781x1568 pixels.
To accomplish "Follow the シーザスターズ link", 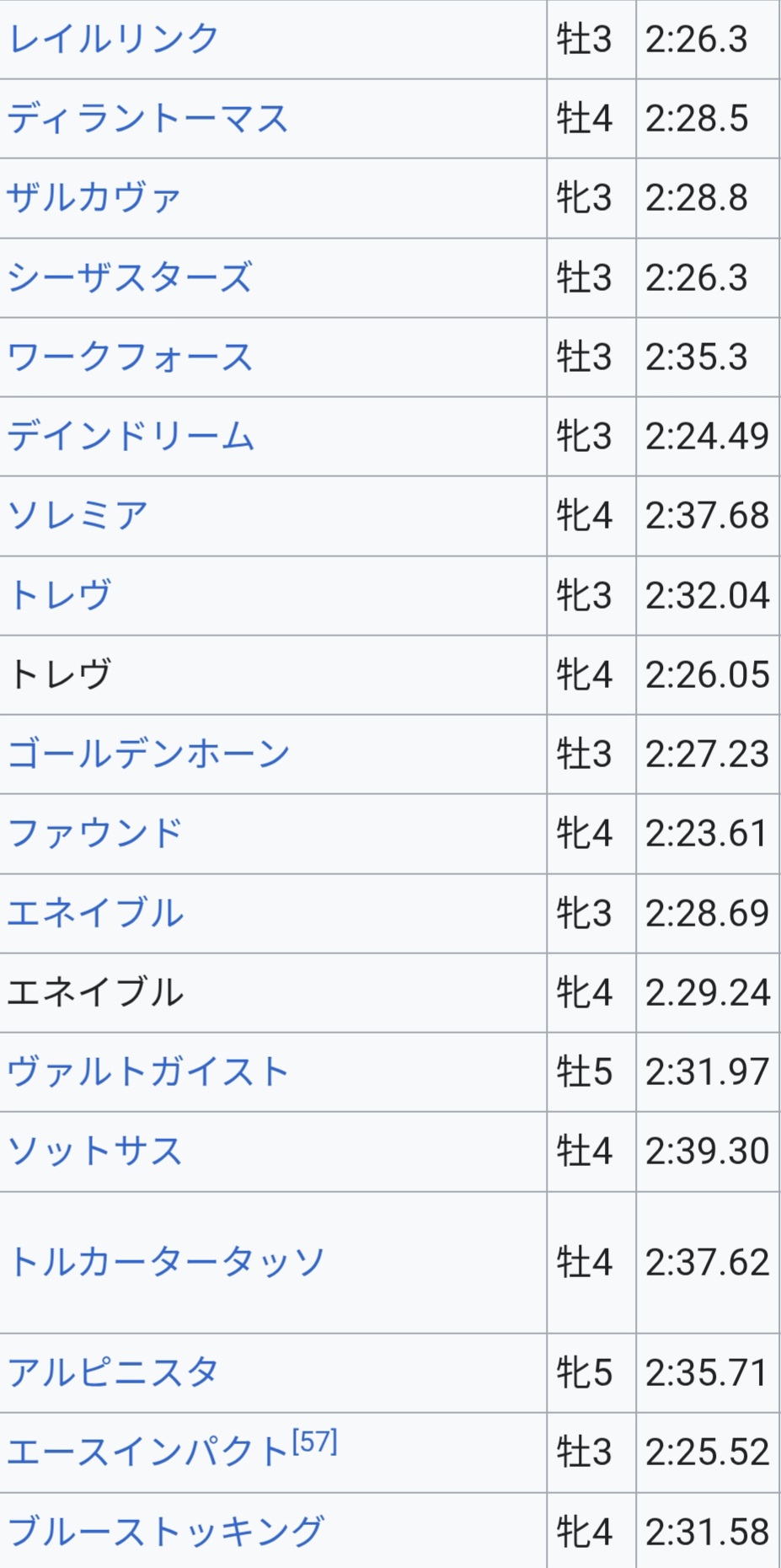I will [129, 277].
